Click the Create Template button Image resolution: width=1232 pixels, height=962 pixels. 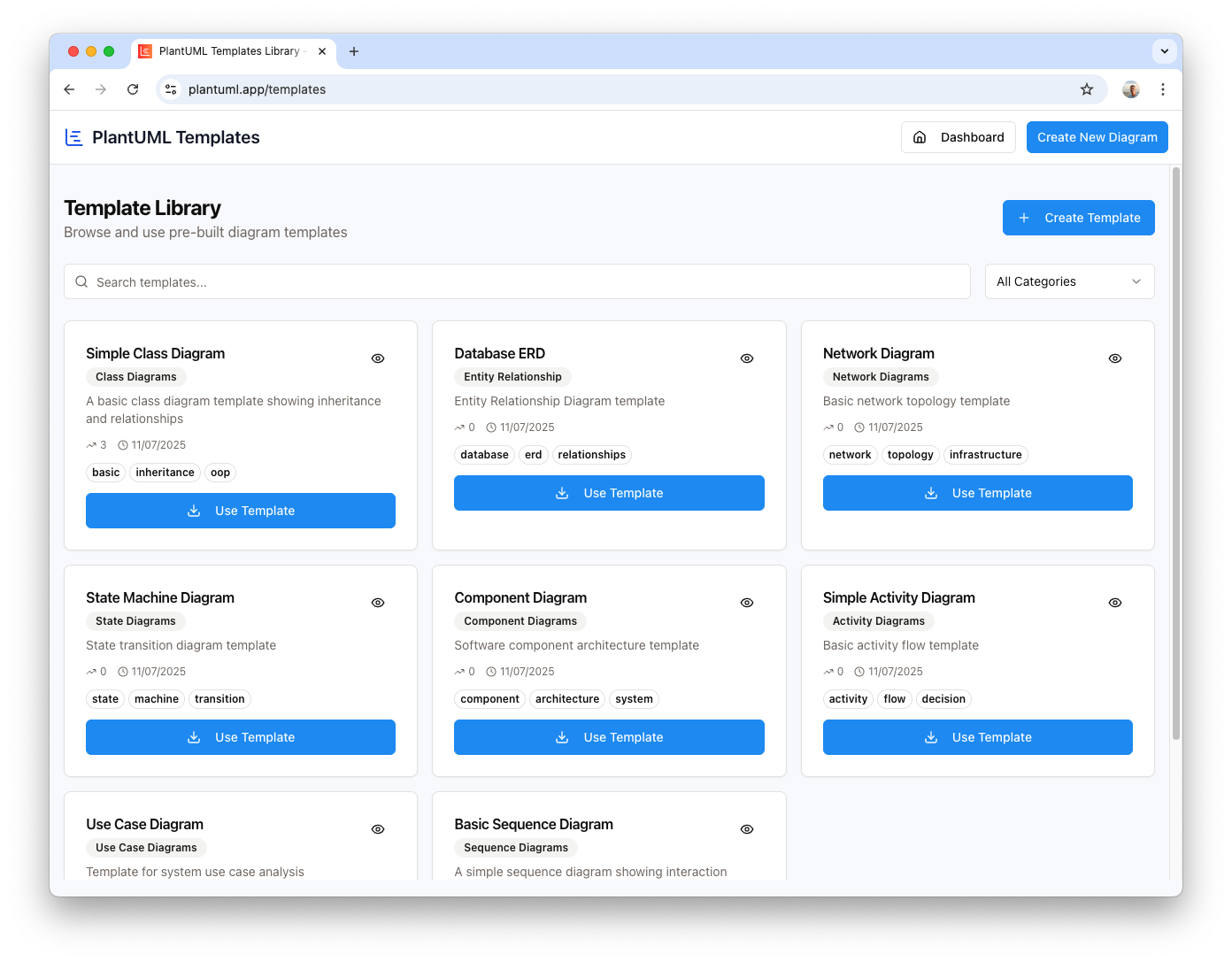1078,218
